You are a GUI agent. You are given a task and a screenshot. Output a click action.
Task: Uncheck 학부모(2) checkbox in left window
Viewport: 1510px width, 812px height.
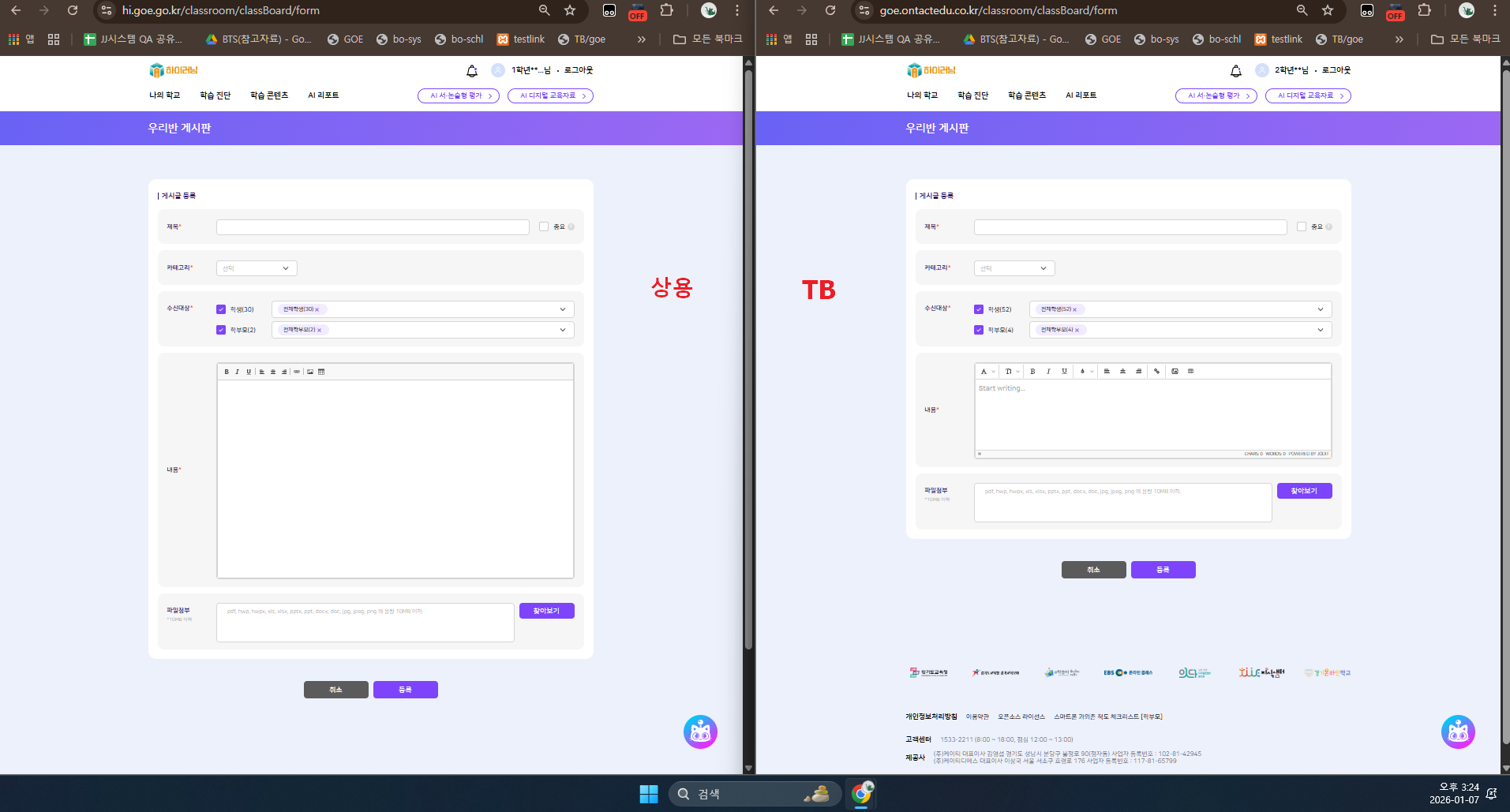pyautogui.click(x=221, y=330)
